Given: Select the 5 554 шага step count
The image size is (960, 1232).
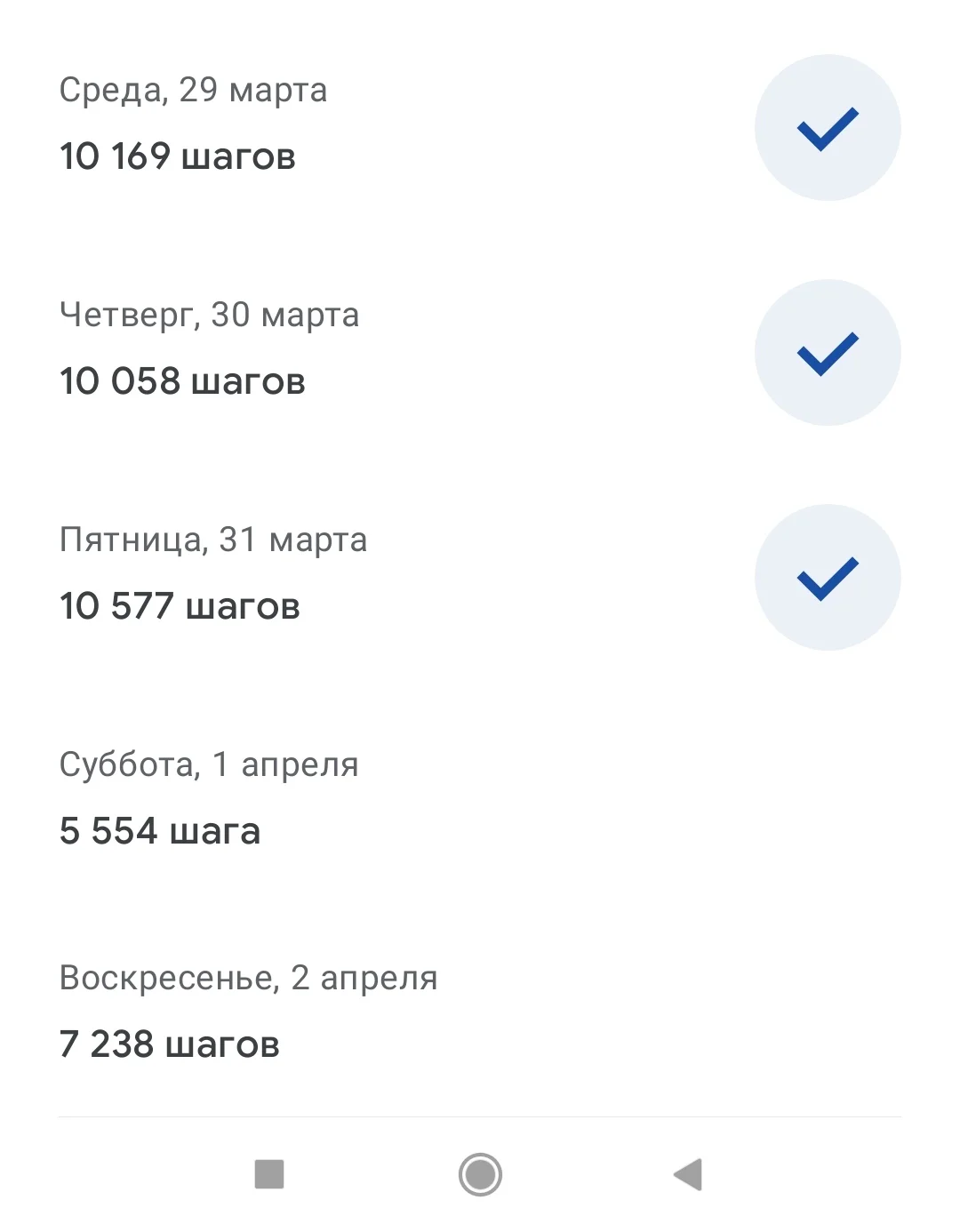Looking at the screenshot, I should coord(160,831).
